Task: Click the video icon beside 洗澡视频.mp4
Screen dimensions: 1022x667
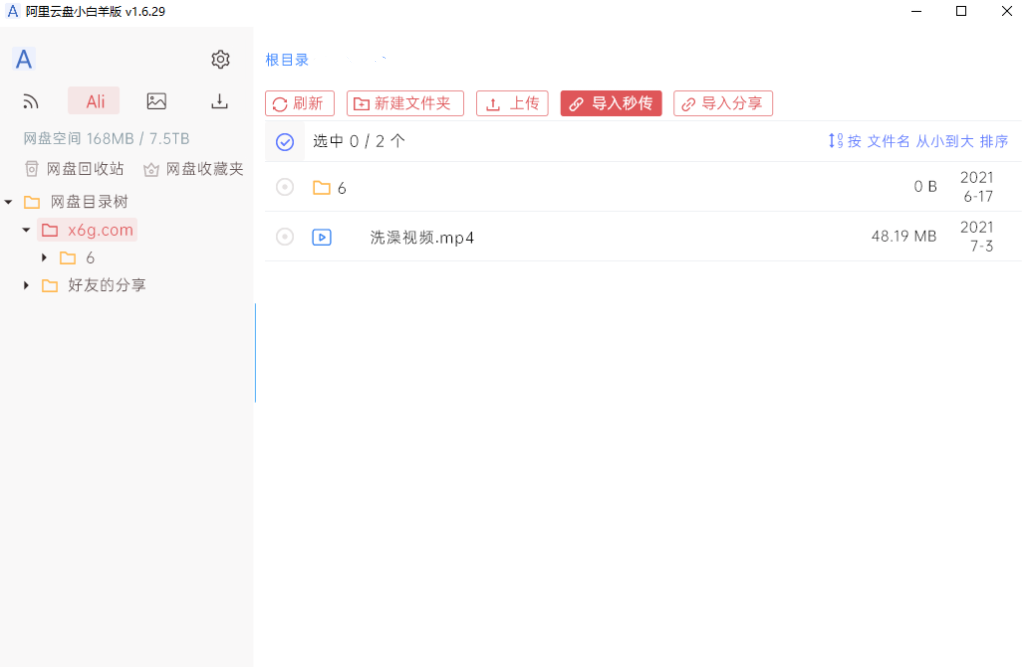Action: pyautogui.click(x=322, y=237)
